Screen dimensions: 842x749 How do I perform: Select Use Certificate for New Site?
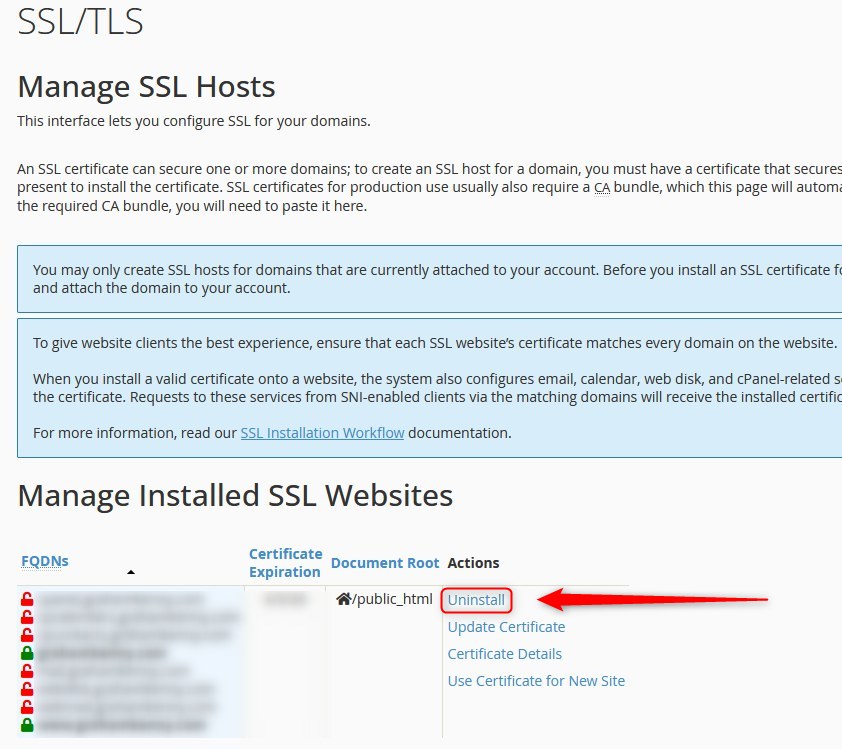click(536, 681)
